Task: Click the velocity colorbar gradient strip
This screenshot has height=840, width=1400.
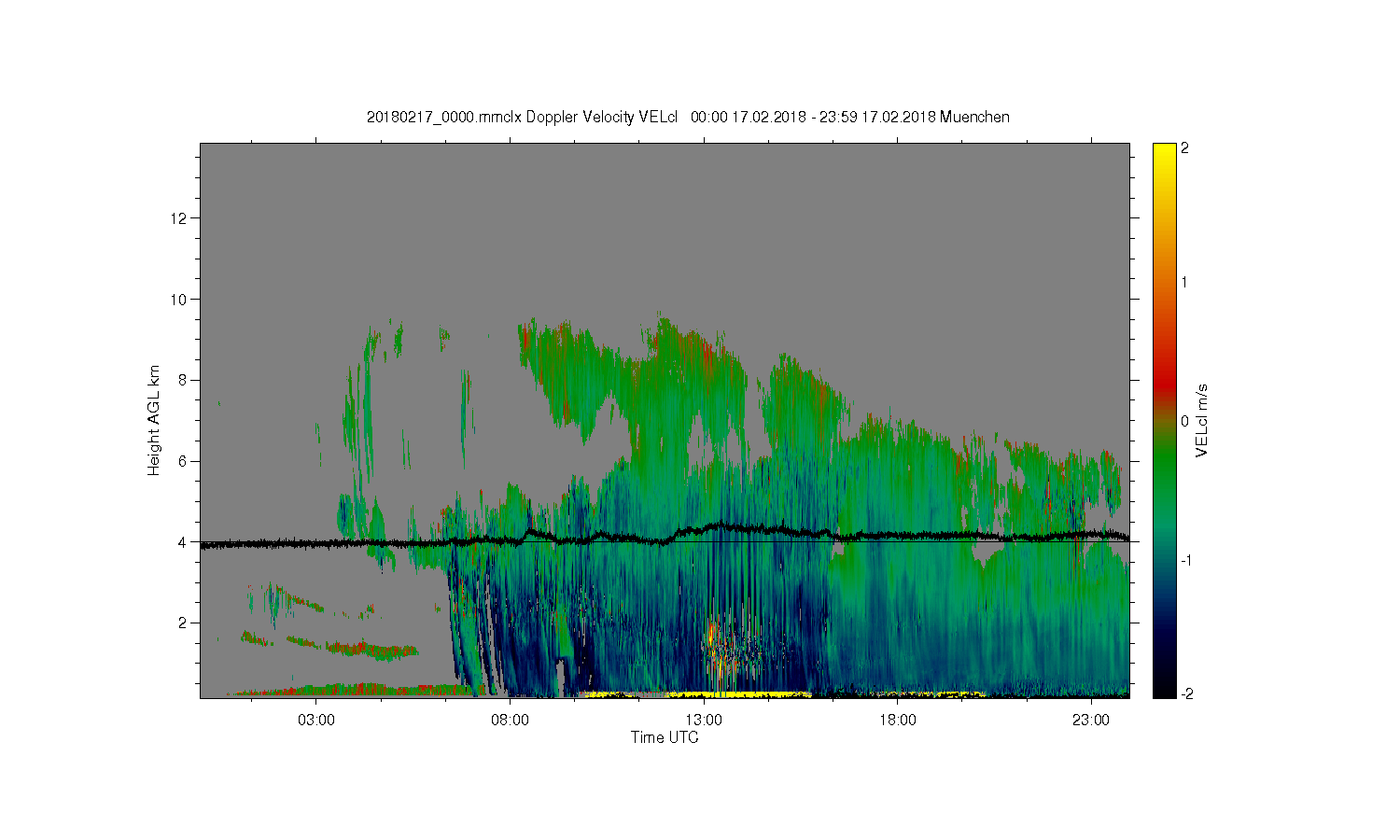Action: coord(1164,420)
